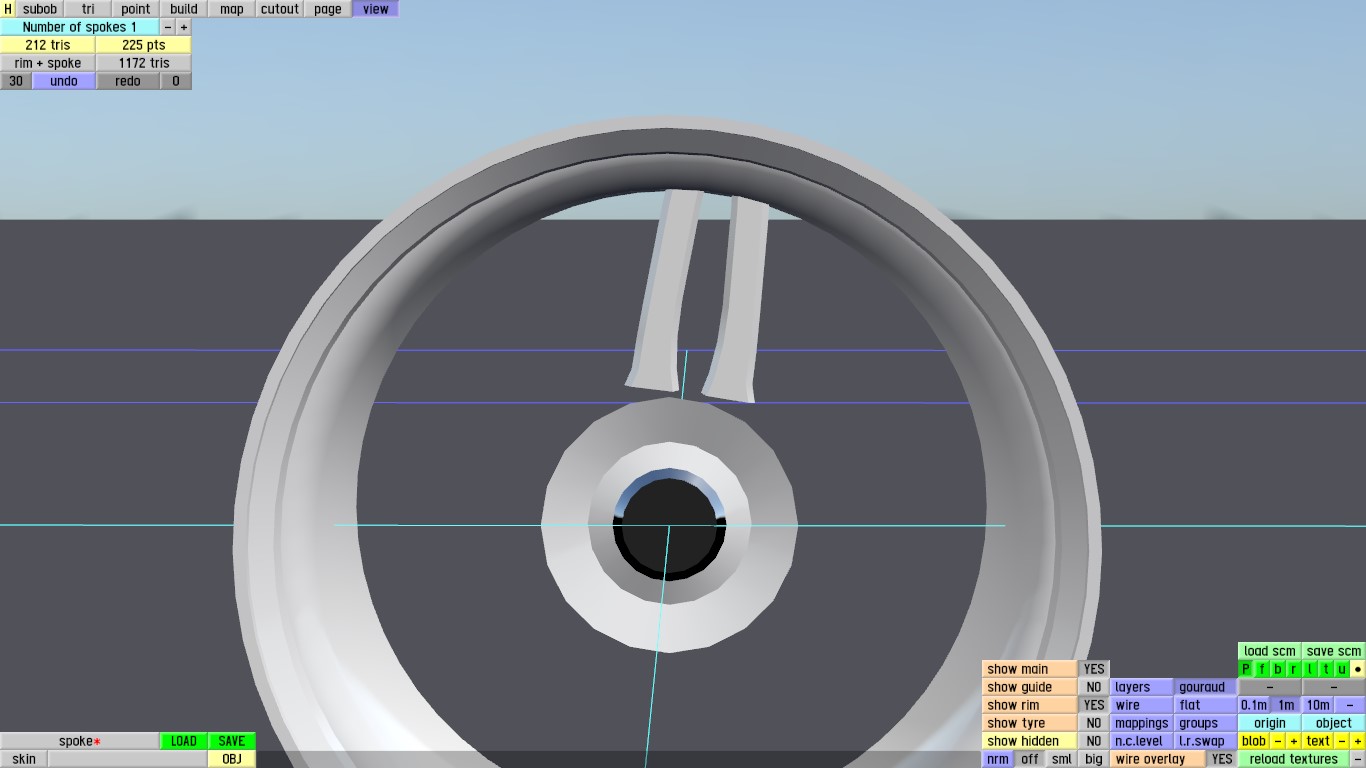Select the view mode tab
This screenshot has width=1366, height=768.
click(376, 9)
